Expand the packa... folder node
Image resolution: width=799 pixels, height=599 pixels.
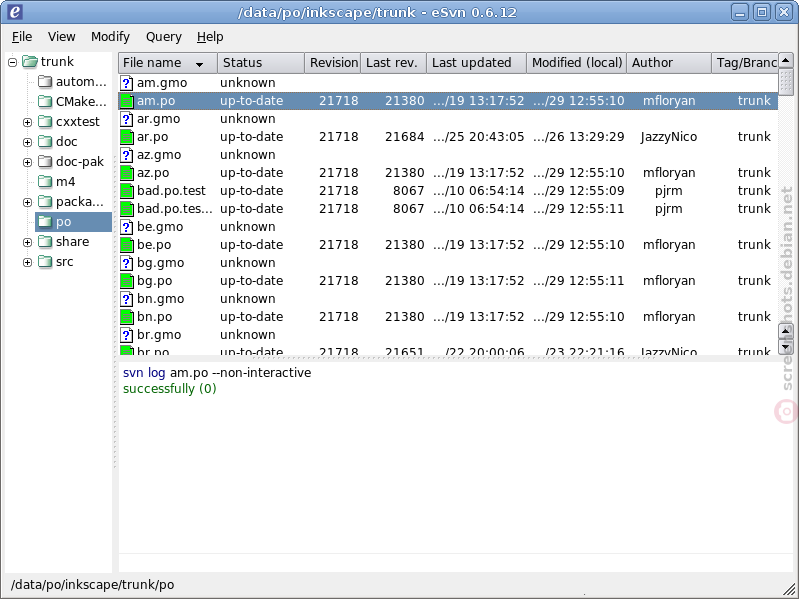pyautogui.click(x=28, y=202)
